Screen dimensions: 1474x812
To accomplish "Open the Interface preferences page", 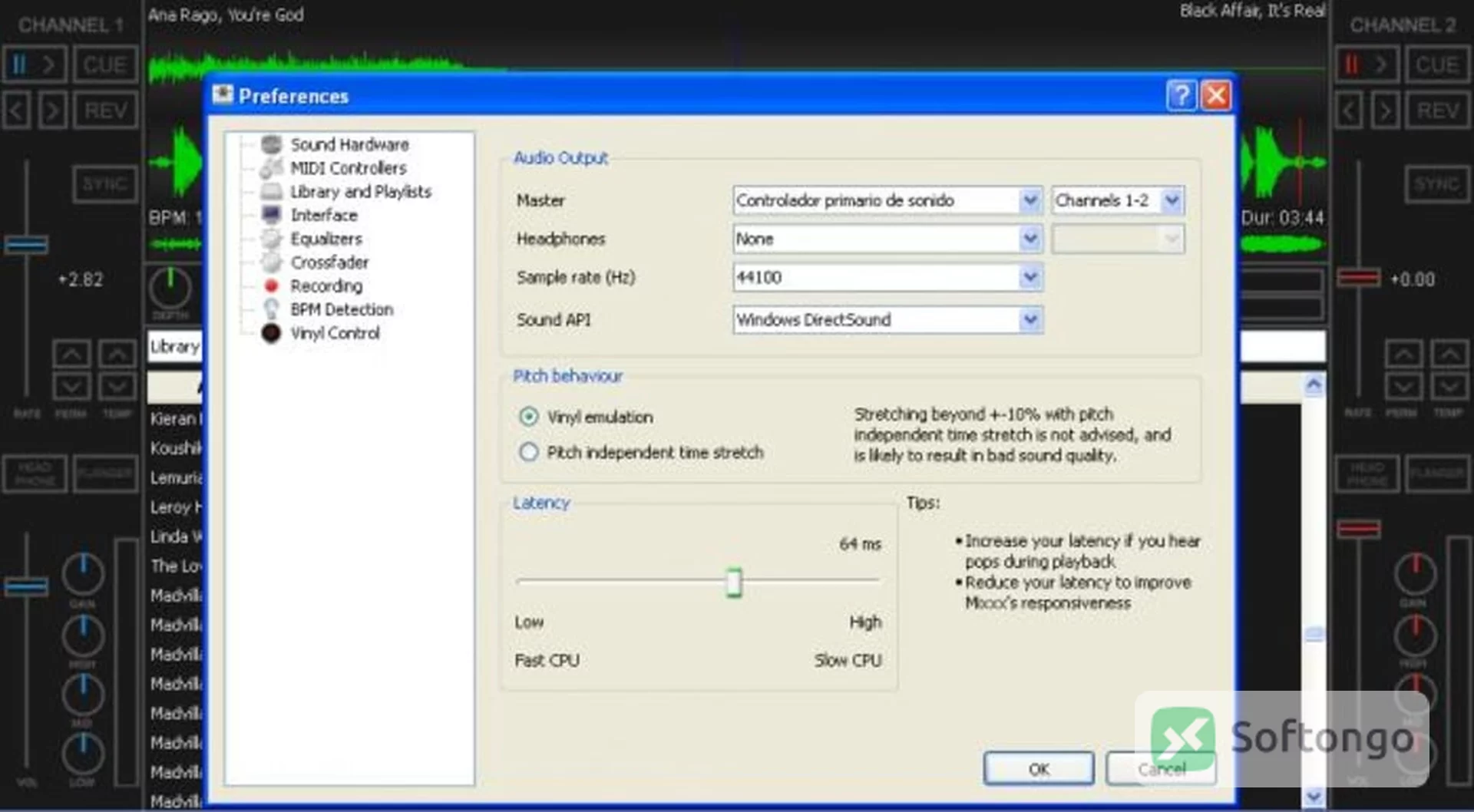I will (x=324, y=215).
